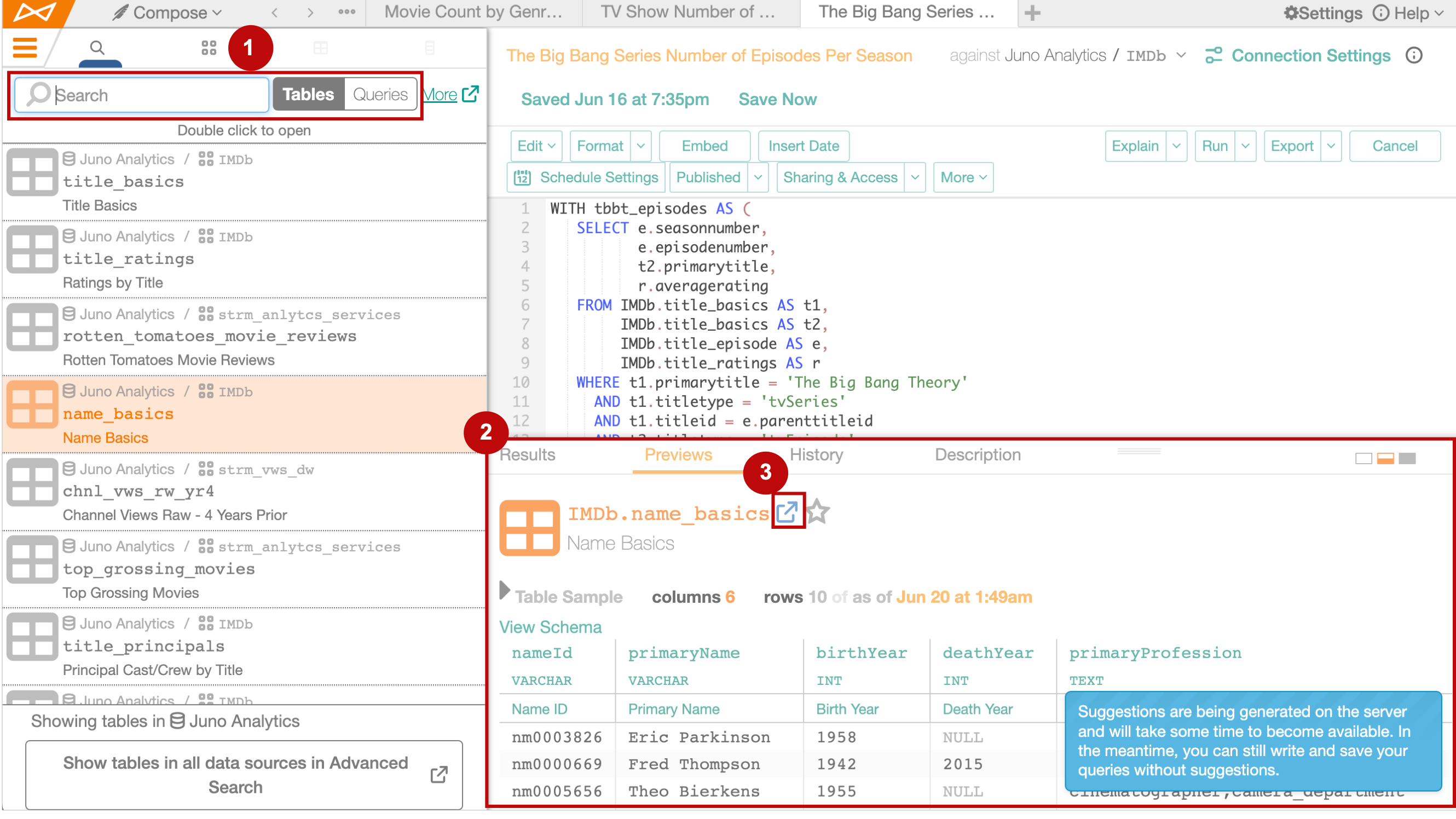Screen dimensions: 1456x819
Task: Open Sharing & Access dropdown arrow
Action: pyautogui.click(x=915, y=177)
